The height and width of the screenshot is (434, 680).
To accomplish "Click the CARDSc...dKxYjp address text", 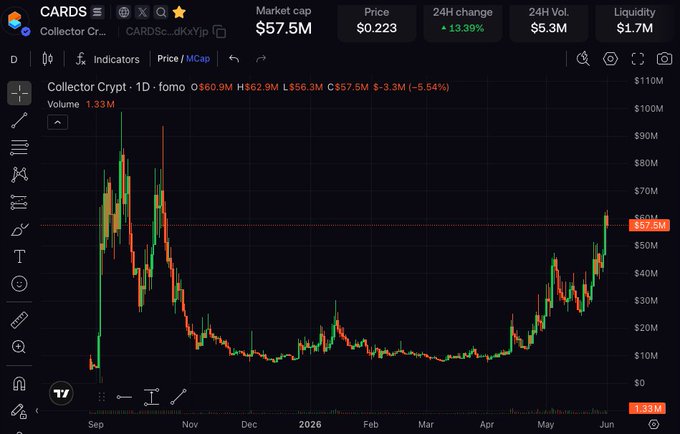I will (x=167, y=32).
